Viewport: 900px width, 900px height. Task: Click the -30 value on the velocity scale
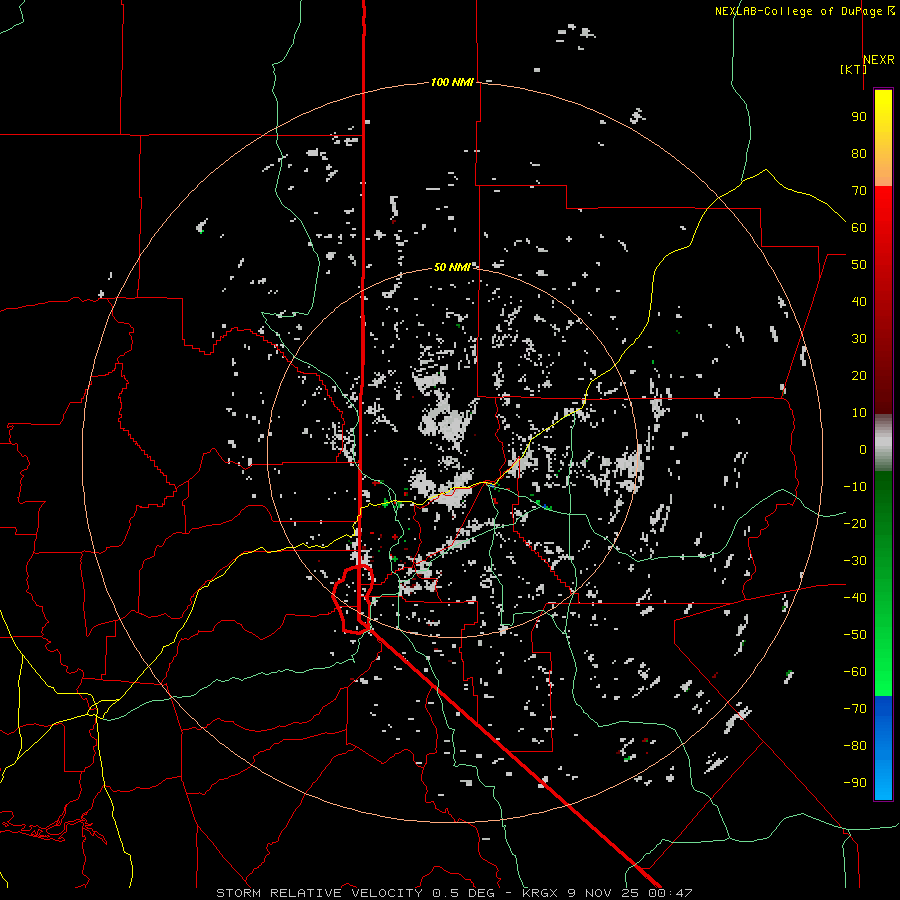[x=855, y=561]
